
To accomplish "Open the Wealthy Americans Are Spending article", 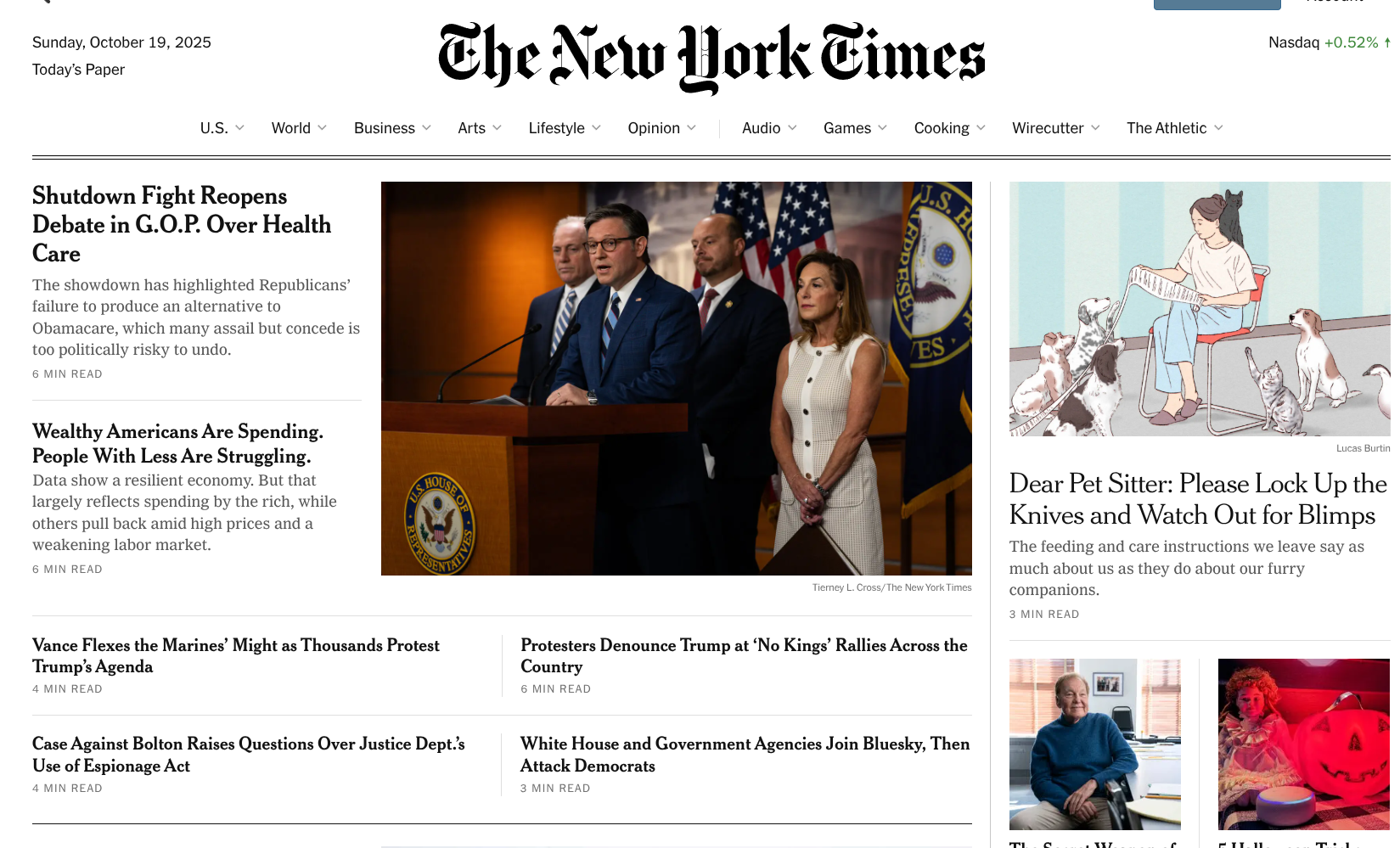I will [x=177, y=444].
